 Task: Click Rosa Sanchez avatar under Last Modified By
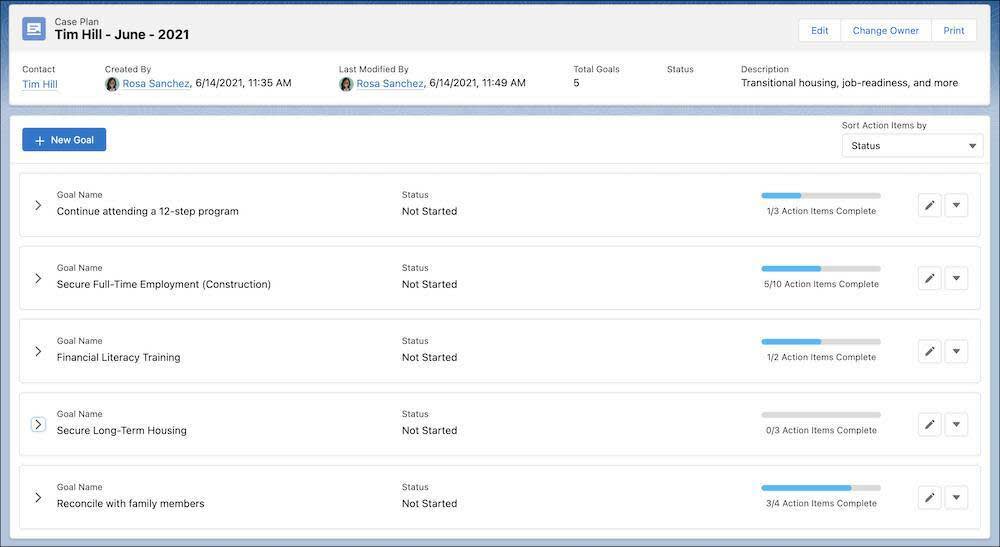346,84
